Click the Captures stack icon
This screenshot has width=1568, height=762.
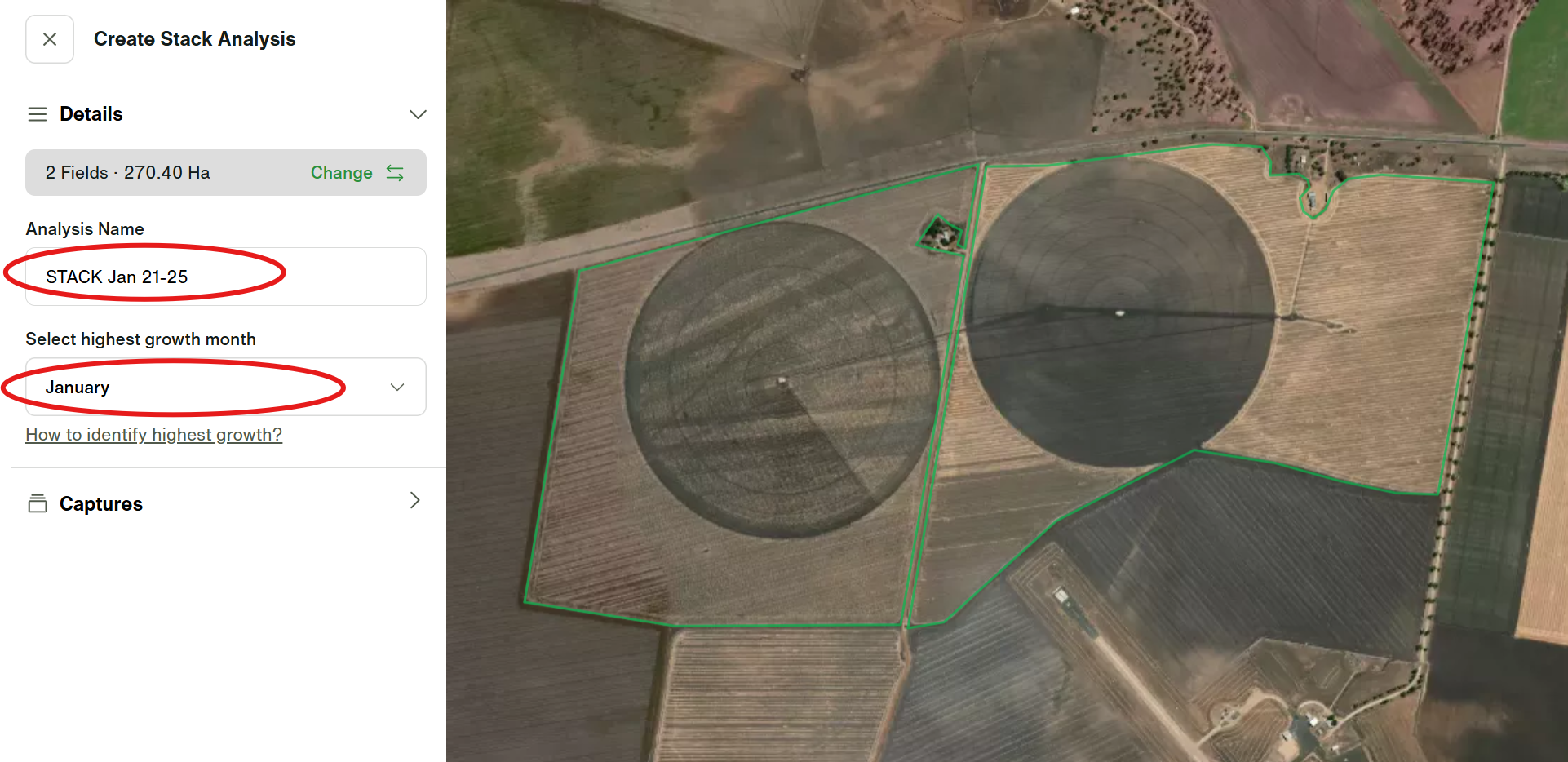38,503
